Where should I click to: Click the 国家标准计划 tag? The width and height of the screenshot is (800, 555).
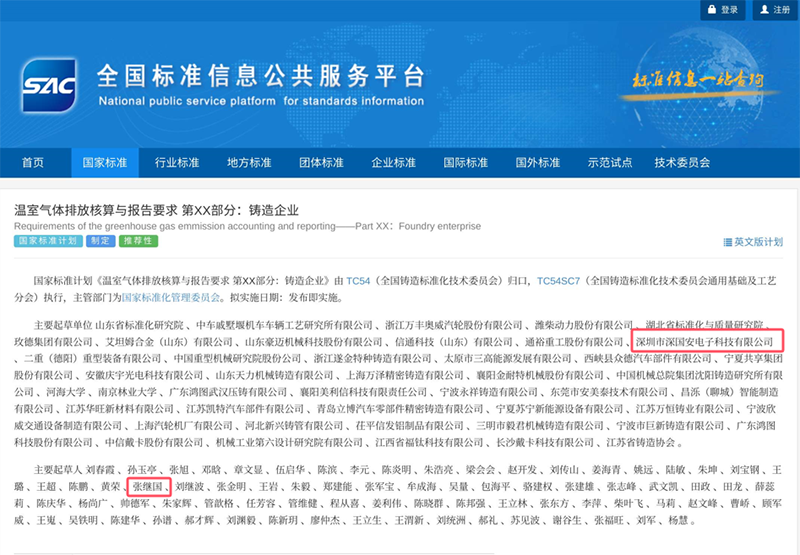pos(48,242)
